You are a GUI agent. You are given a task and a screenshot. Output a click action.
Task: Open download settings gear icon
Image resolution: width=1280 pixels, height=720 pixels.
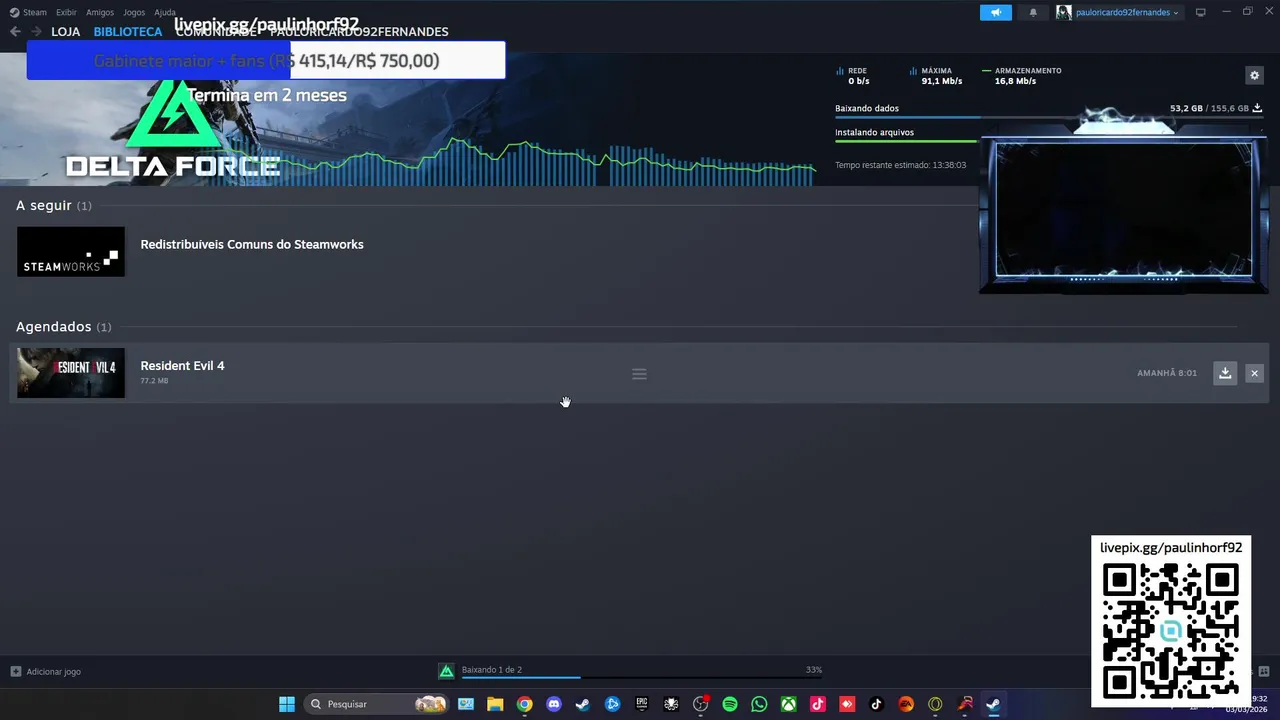(1254, 75)
